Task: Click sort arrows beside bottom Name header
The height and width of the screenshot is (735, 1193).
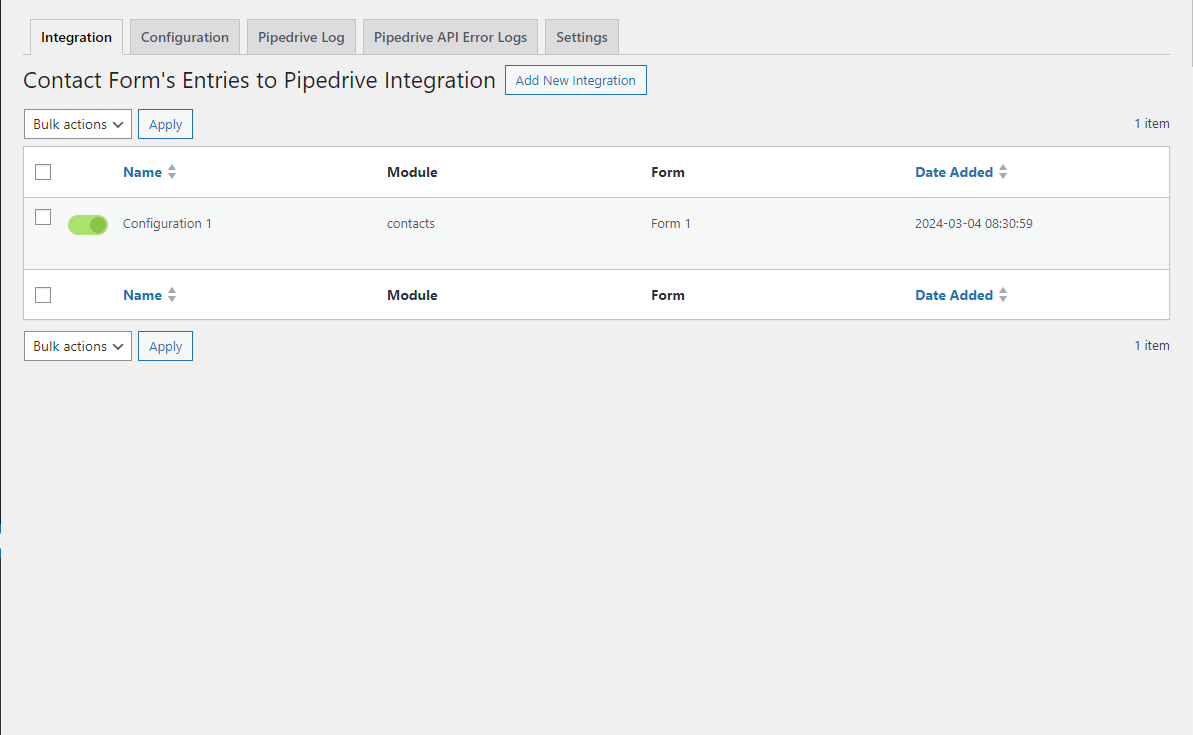Action: tap(172, 295)
